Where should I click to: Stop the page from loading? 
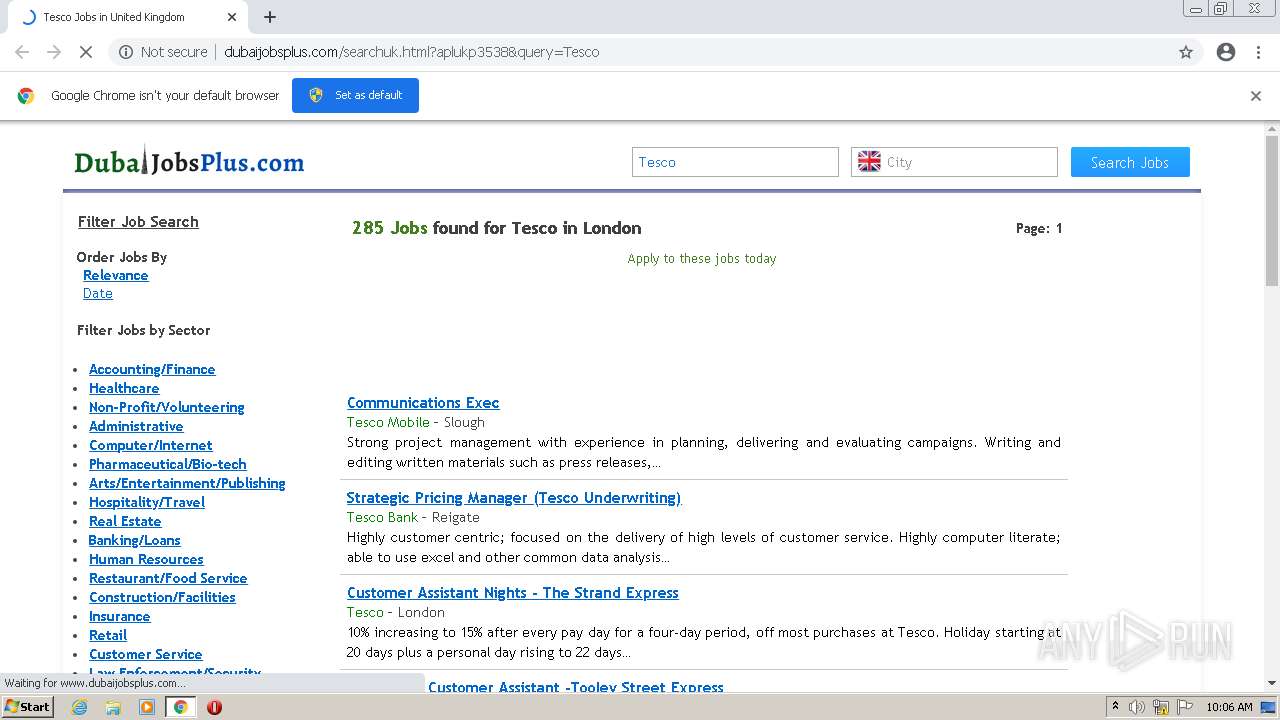click(x=86, y=52)
